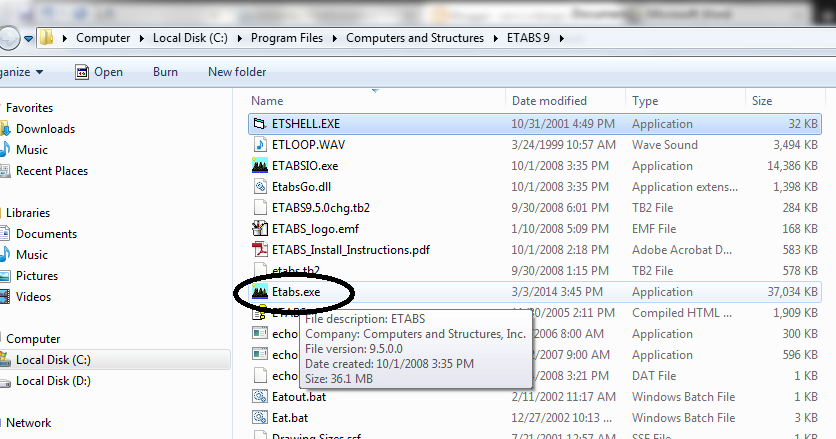
Task: Click the Videos library icon
Action: (x=5, y=297)
